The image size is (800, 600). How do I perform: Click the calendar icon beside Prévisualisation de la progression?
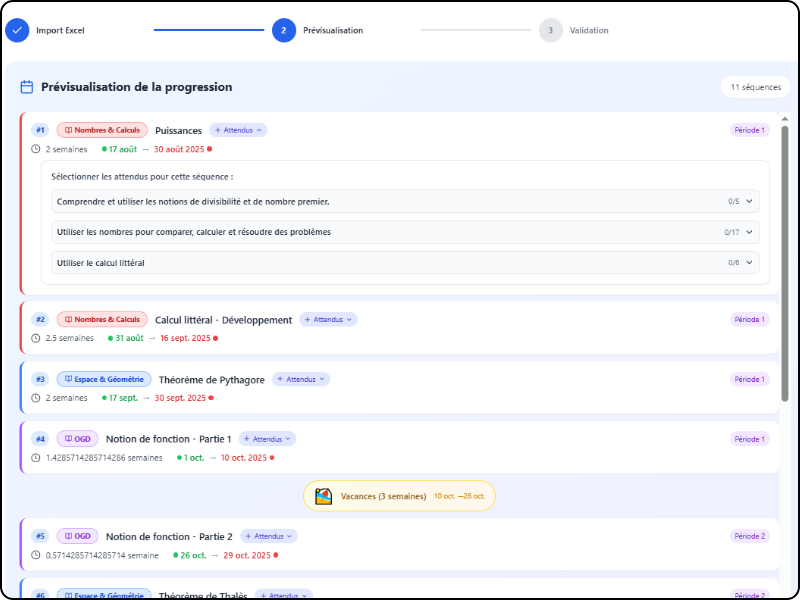(26, 87)
